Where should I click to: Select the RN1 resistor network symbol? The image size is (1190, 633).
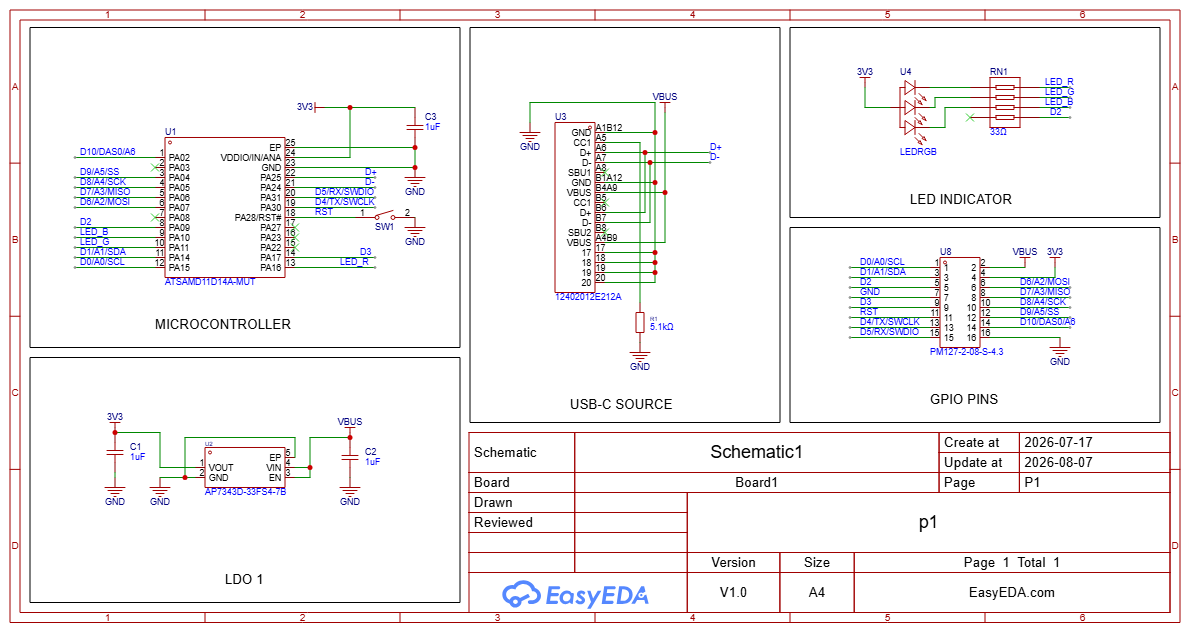[x=1005, y=102]
